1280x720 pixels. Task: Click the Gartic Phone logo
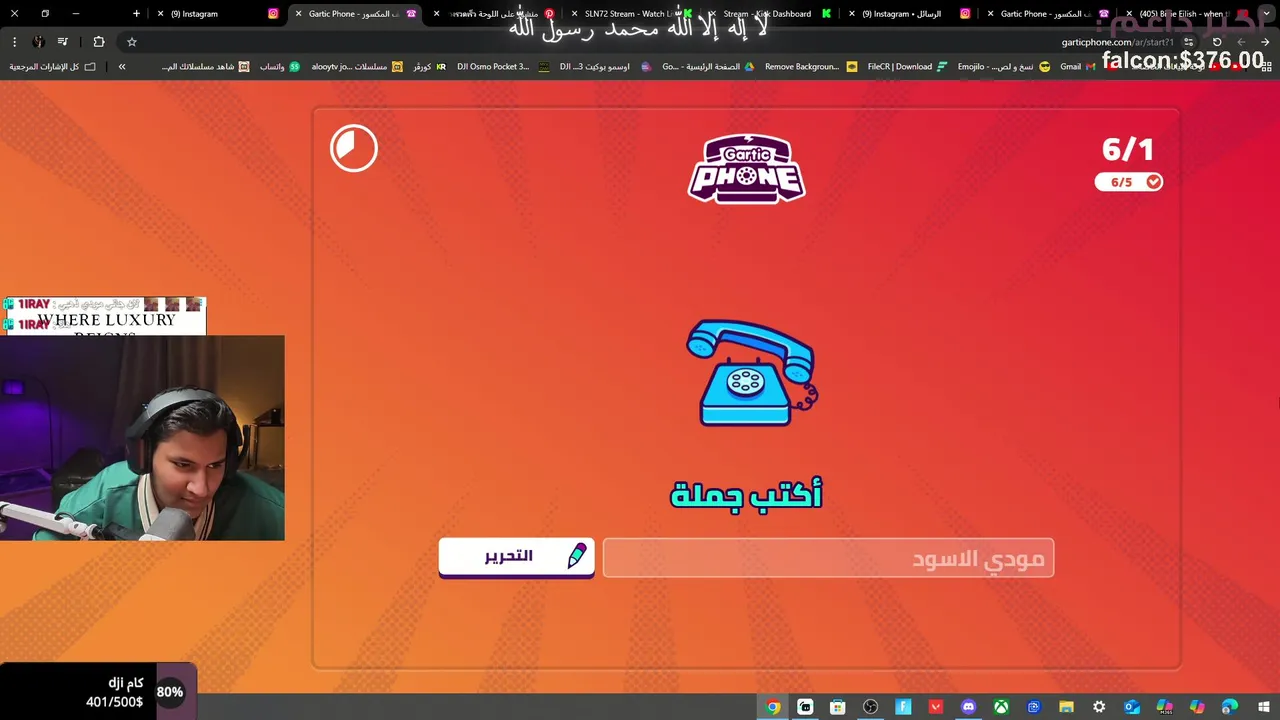(746, 168)
